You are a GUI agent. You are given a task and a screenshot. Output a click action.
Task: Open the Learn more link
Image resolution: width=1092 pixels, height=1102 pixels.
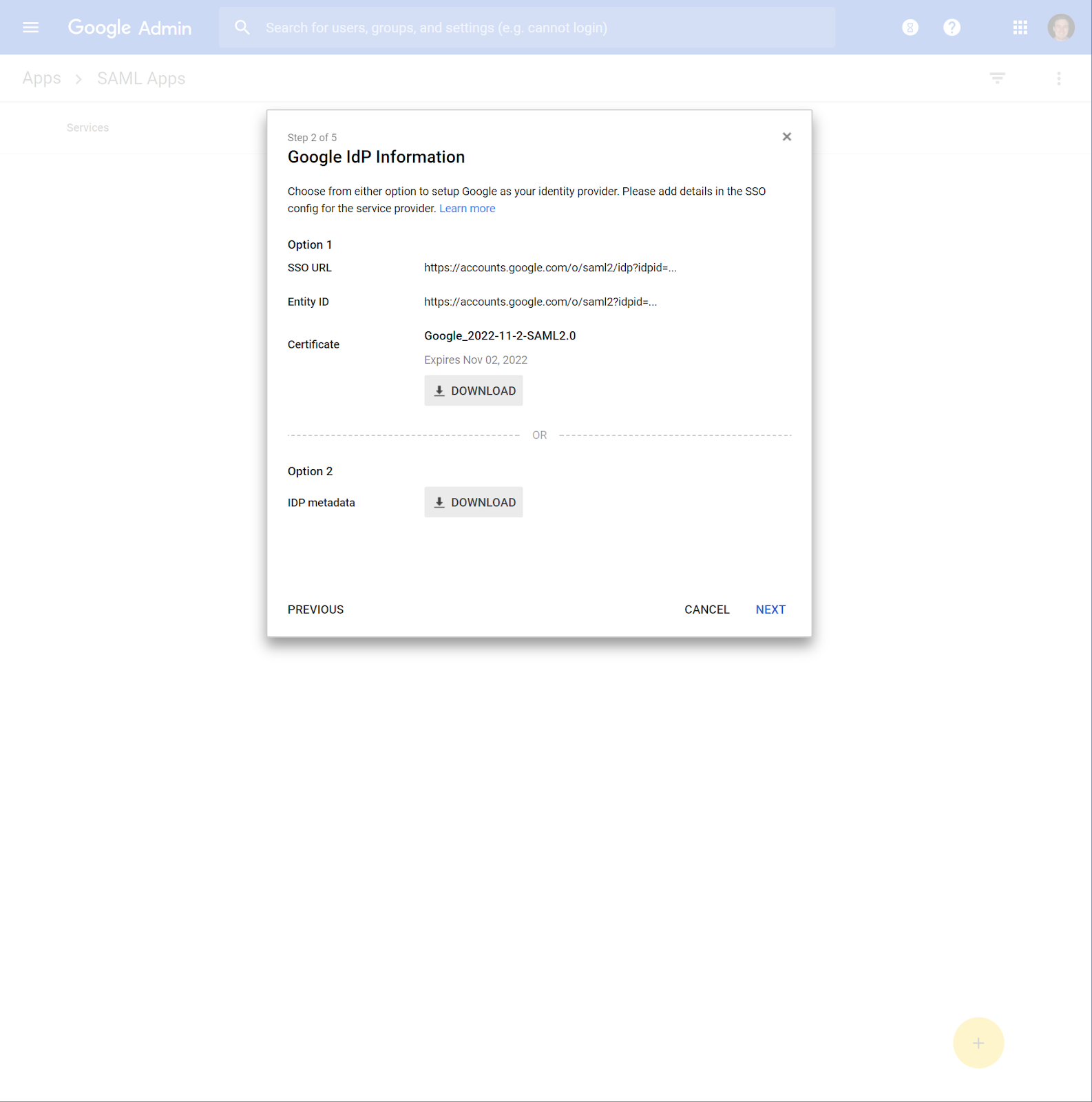click(468, 209)
